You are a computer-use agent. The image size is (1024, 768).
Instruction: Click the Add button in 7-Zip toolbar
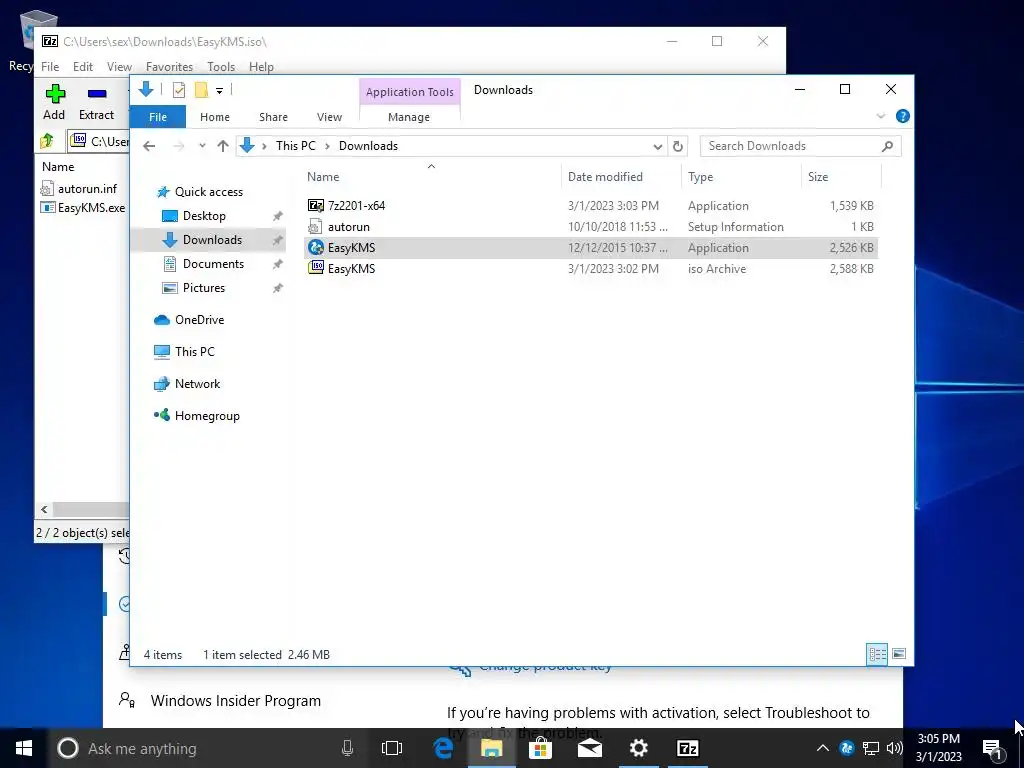tap(54, 102)
